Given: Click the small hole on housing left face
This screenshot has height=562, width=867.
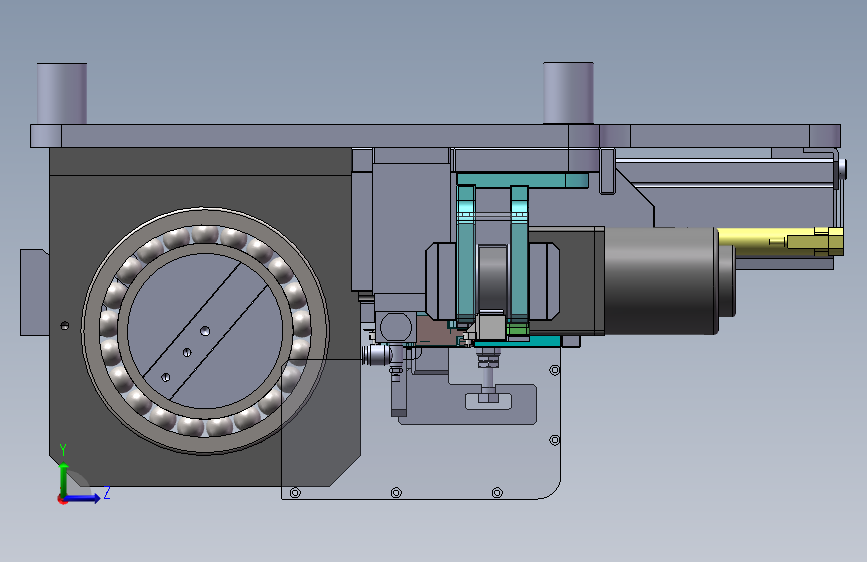Looking at the screenshot, I should click(65, 325).
